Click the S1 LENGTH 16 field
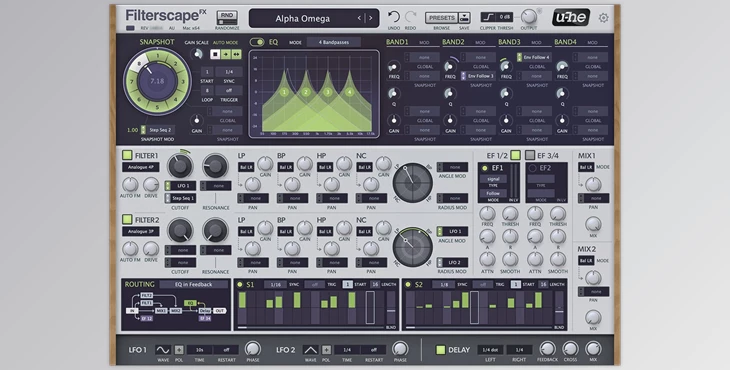This screenshot has height=370, width=730. tap(375, 284)
